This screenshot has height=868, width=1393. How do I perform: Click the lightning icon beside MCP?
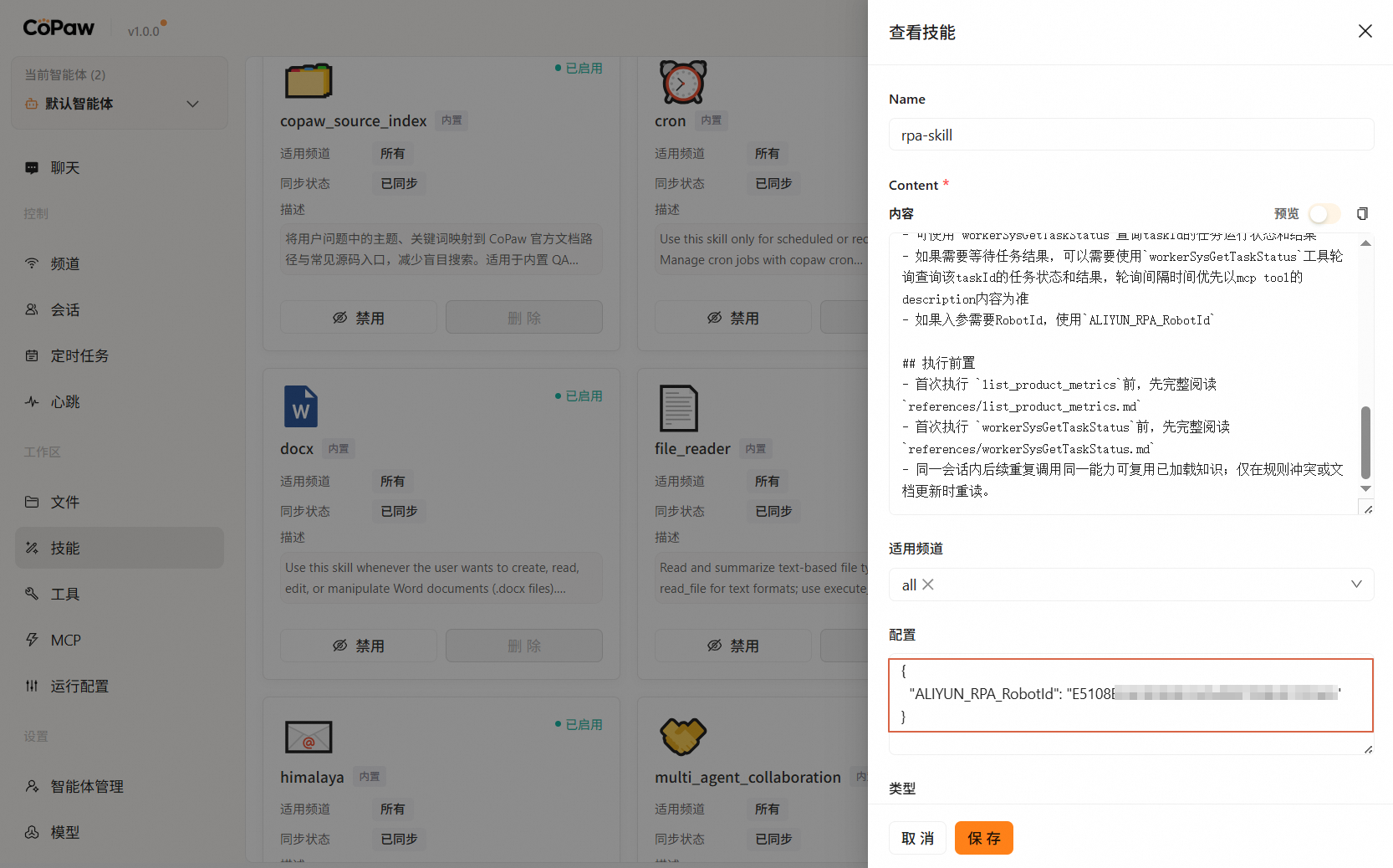(x=32, y=640)
